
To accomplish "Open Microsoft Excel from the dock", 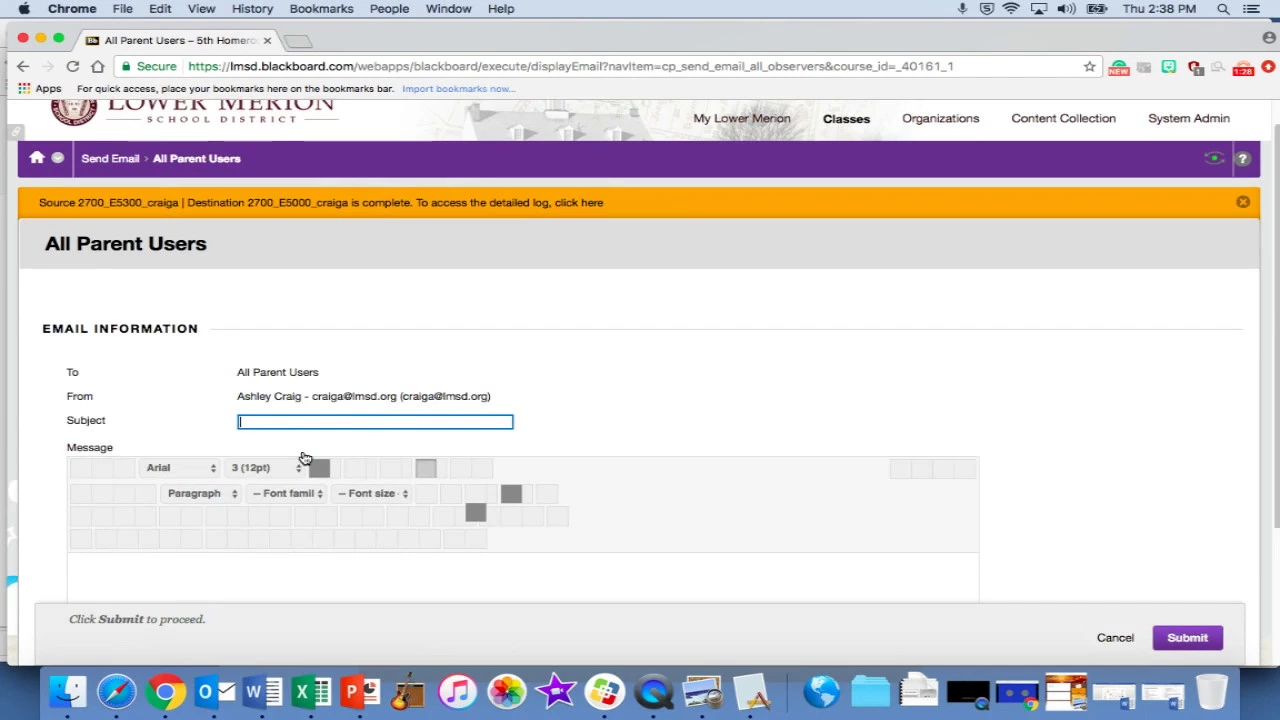I will click(x=311, y=692).
